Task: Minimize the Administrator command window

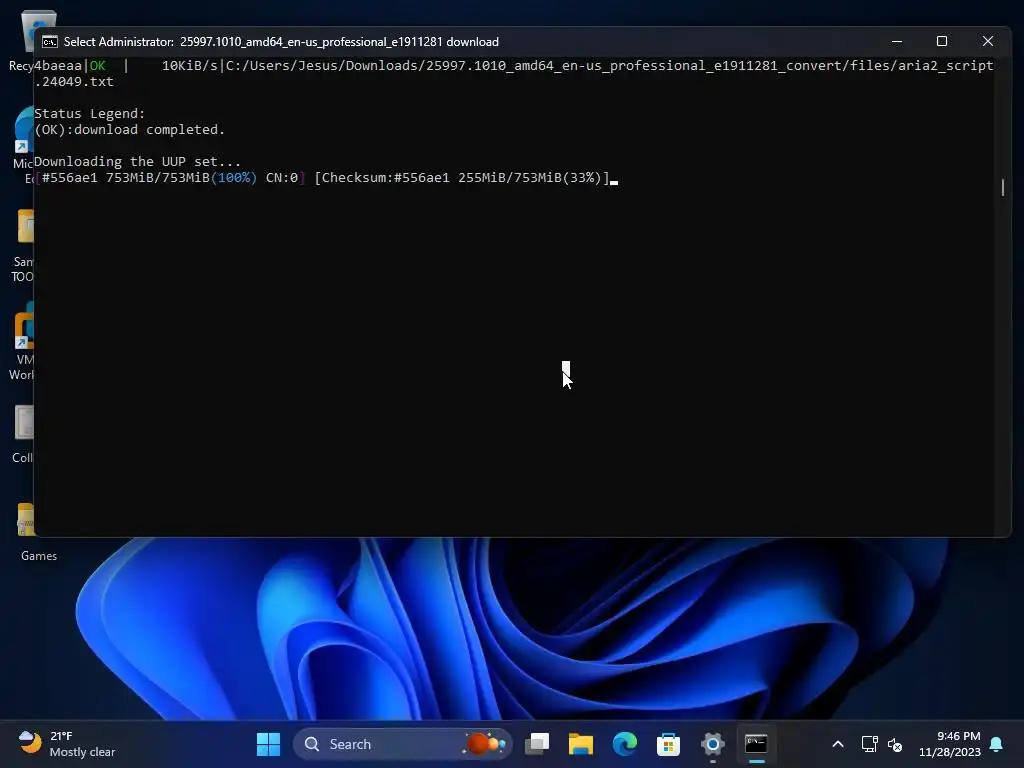Action: pyautogui.click(x=897, y=41)
